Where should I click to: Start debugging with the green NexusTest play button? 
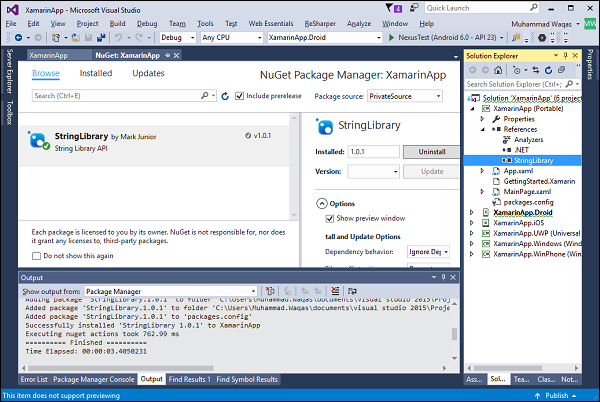tap(392, 37)
